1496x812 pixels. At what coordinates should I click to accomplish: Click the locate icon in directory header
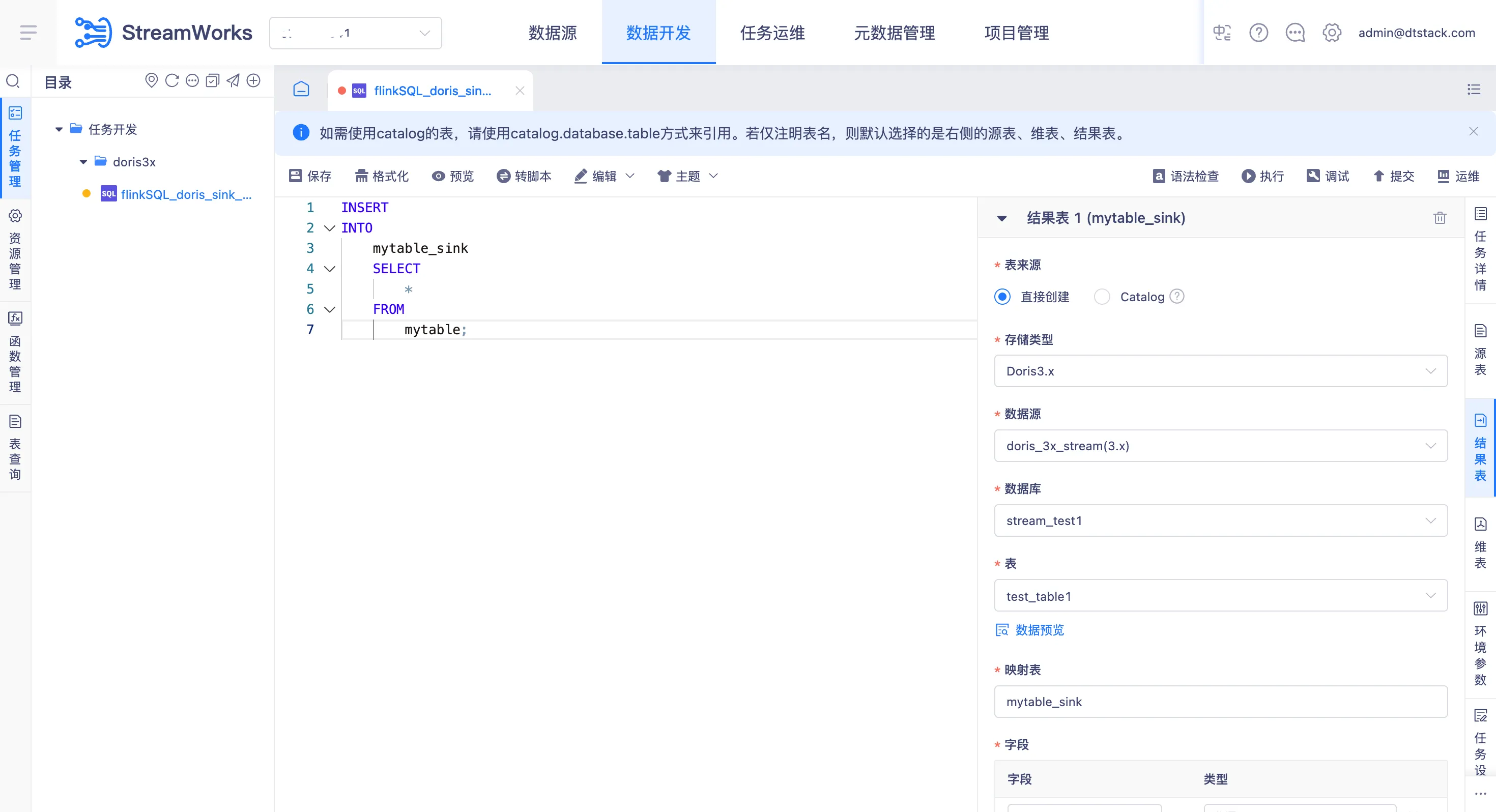coord(151,81)
